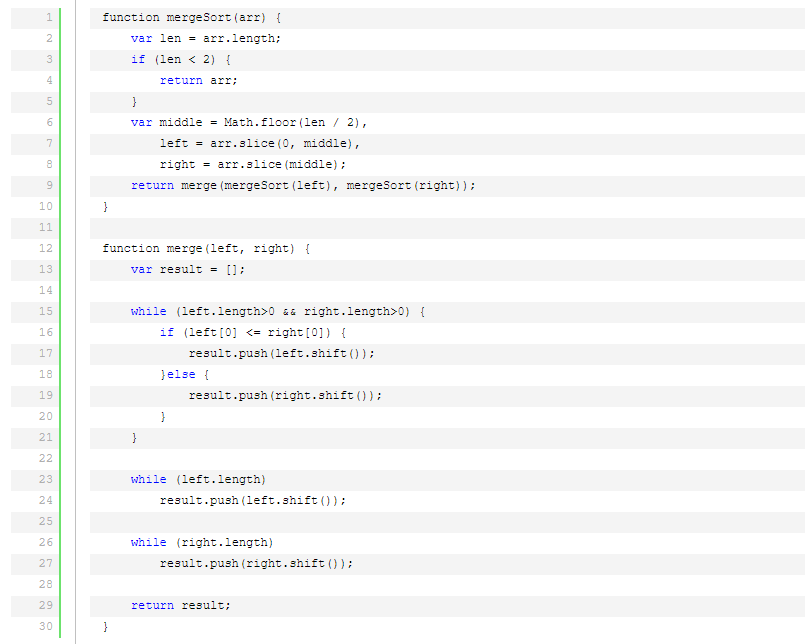This screenshot has width=805, height=644.
Task: Click 'result.push(right.shift());' on line 27
Action: (256, 563)
